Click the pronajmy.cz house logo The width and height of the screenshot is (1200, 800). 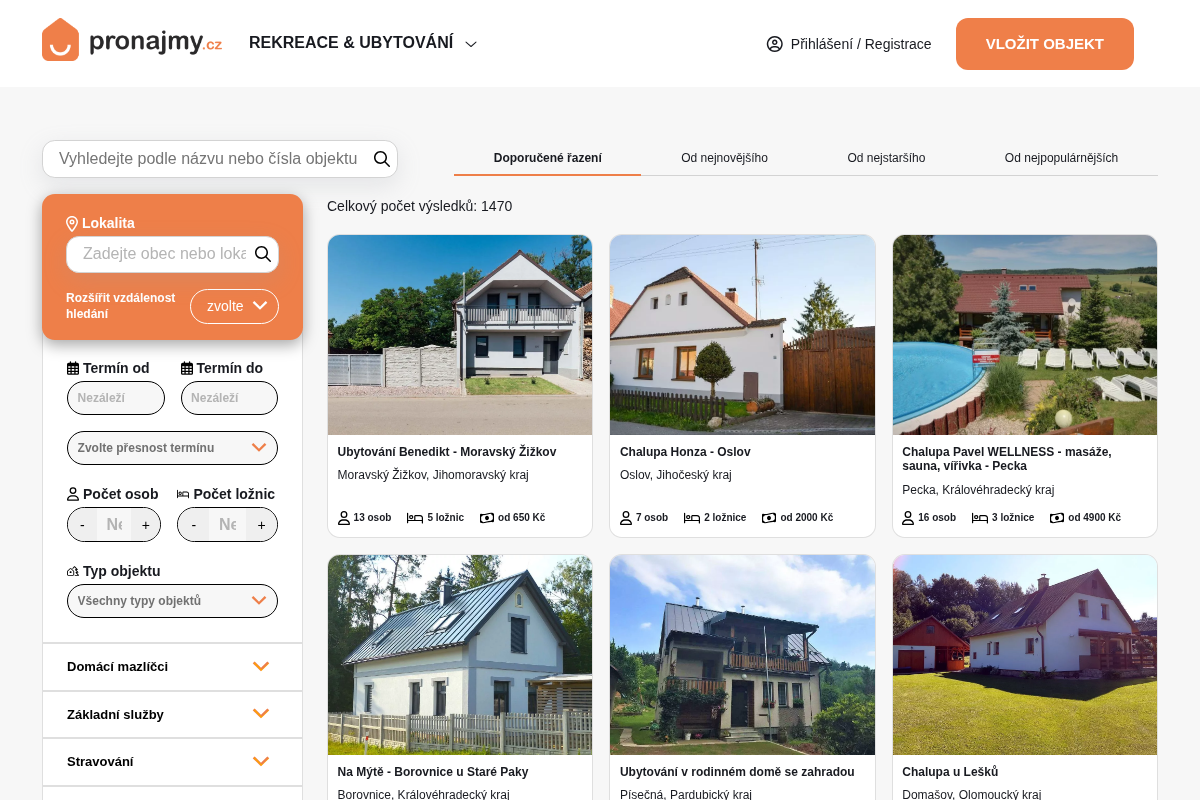(x=60, y=40)
